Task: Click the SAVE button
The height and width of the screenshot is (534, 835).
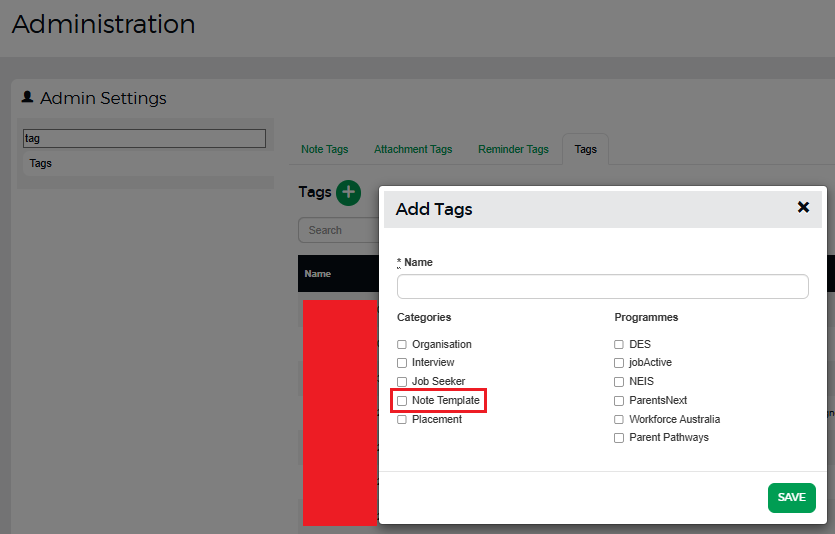Action: 791,497
